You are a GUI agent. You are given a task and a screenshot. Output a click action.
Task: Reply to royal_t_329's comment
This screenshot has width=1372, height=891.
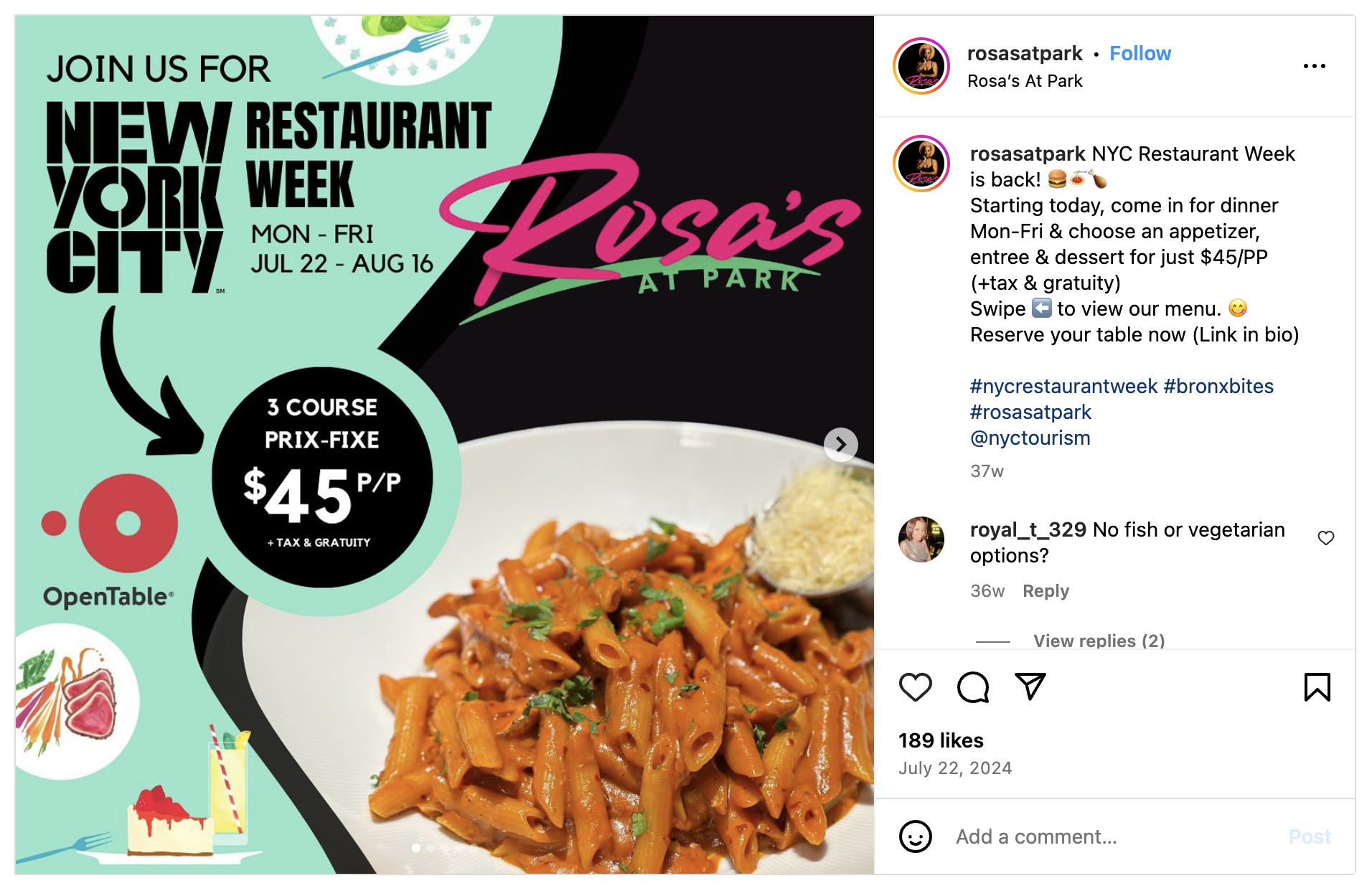(1046, 591)
